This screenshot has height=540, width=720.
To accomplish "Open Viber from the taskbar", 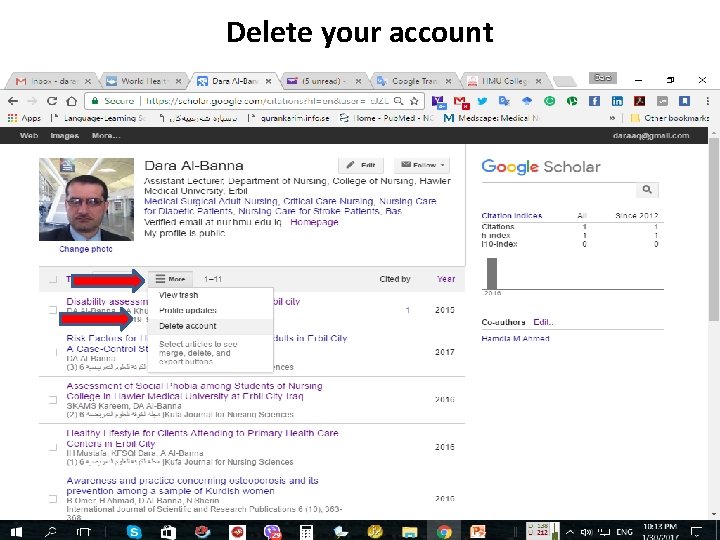I will tap(272, 532).
